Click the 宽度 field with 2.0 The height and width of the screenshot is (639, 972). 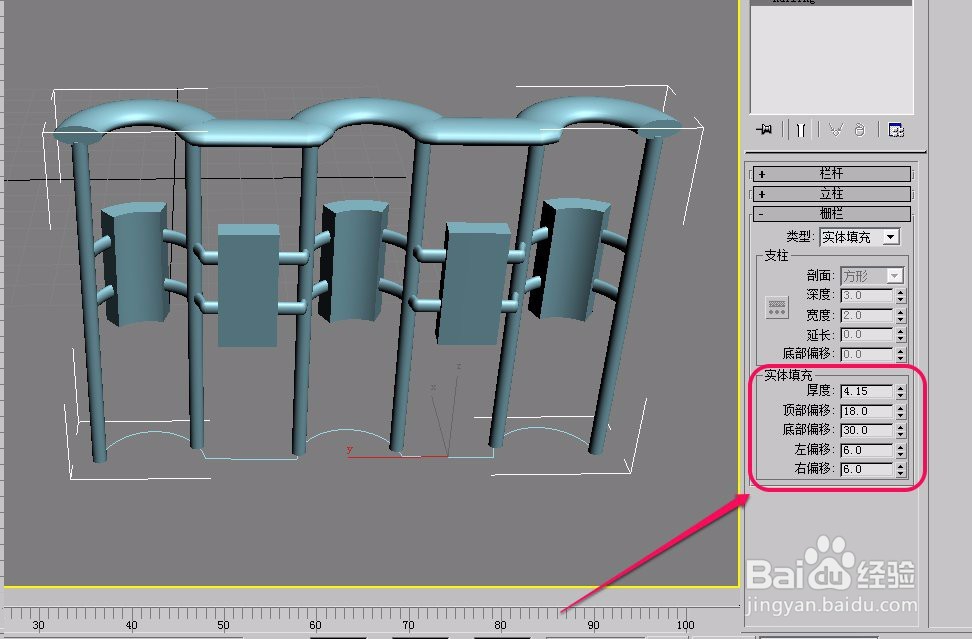click(x=867, y=315)
